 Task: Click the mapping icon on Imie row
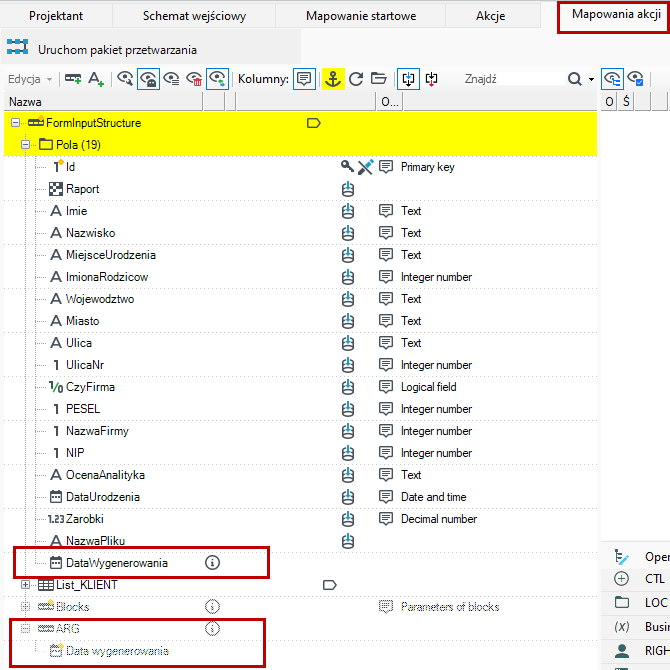(x=348, y=211)
